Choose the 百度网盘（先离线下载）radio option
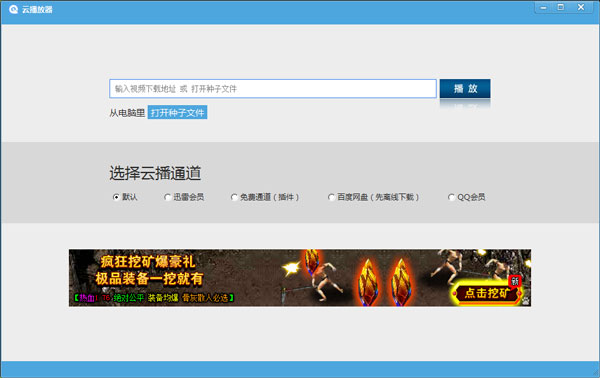This screenshot has height=378, width=600. (x=331, y=197)
